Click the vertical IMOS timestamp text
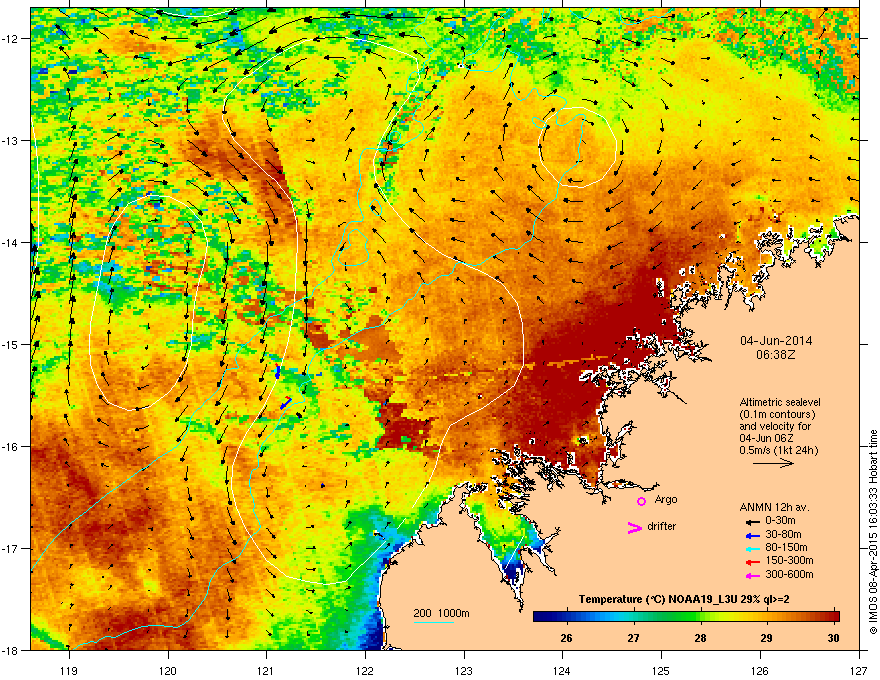The height and width of the screenshot is (680, 880). pyautogui.click(x=873, y=532)
